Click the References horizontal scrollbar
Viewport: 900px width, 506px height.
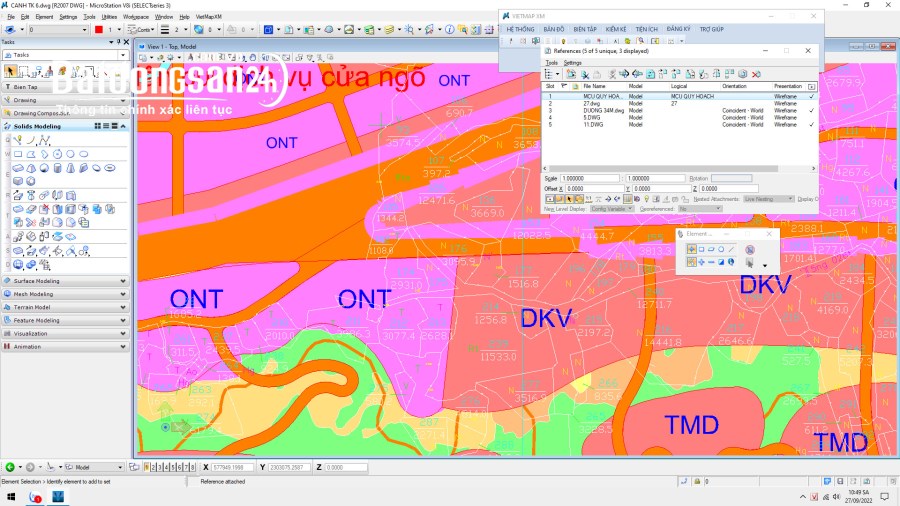pos(662,169)
